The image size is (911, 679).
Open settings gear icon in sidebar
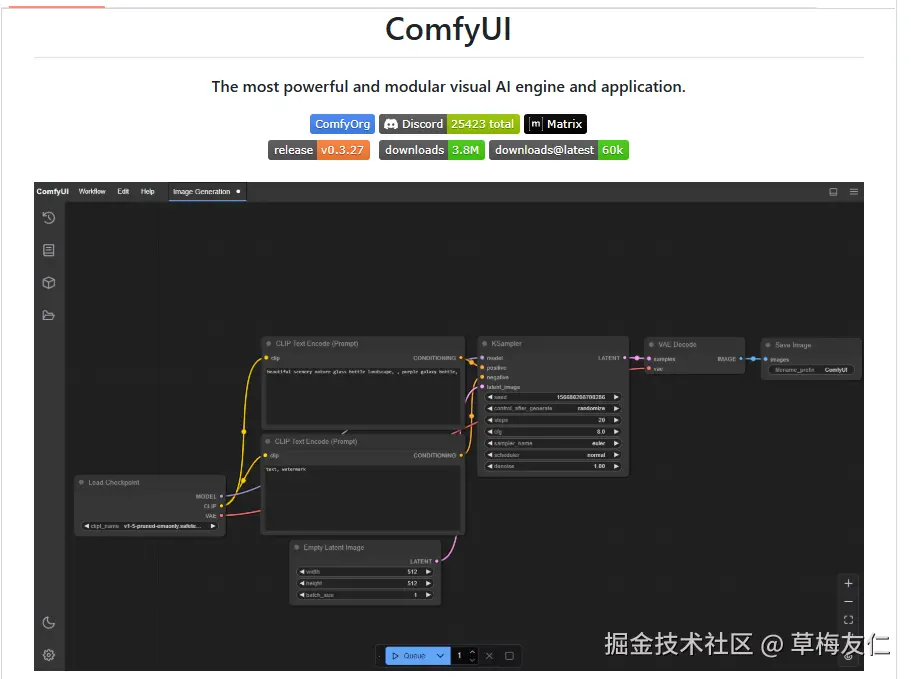pos(49,655)
